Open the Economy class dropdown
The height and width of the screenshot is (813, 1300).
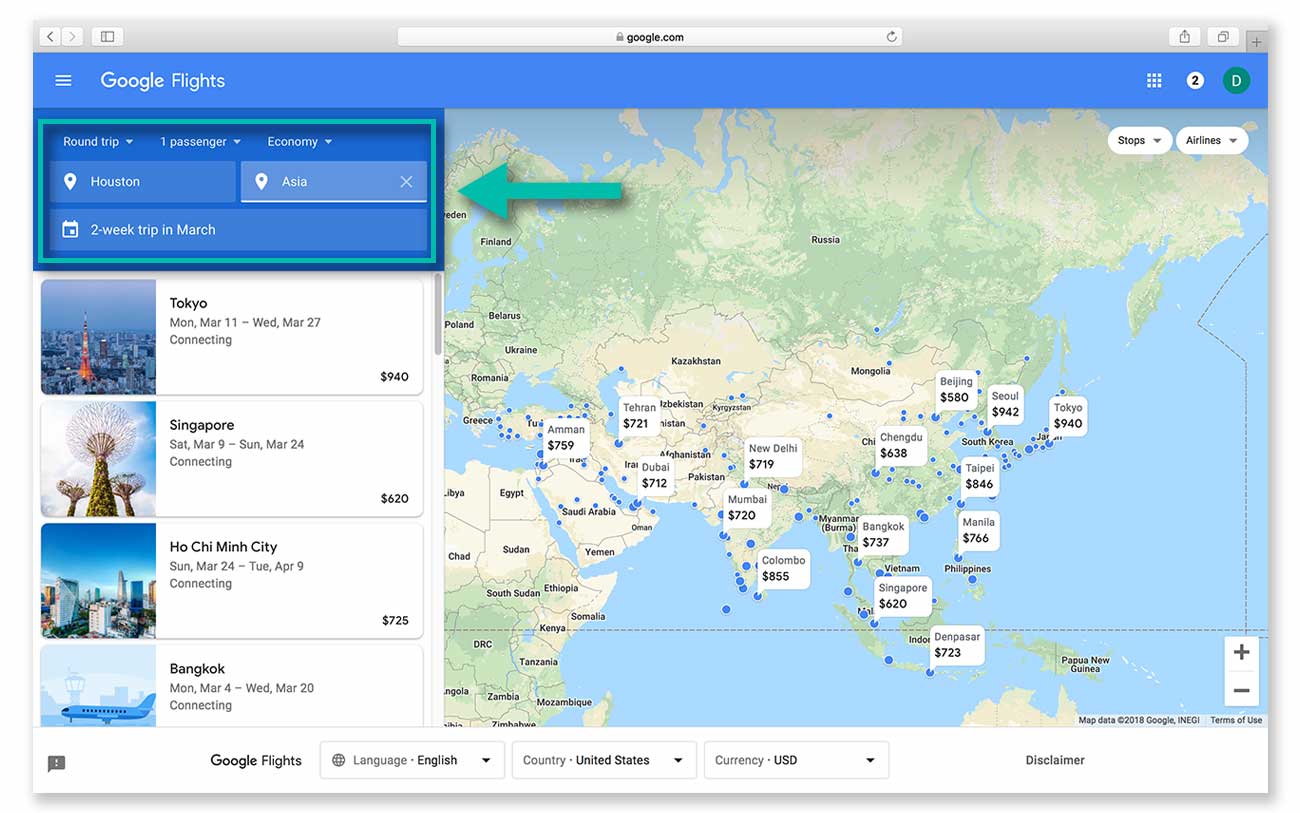tap(300, 141)
